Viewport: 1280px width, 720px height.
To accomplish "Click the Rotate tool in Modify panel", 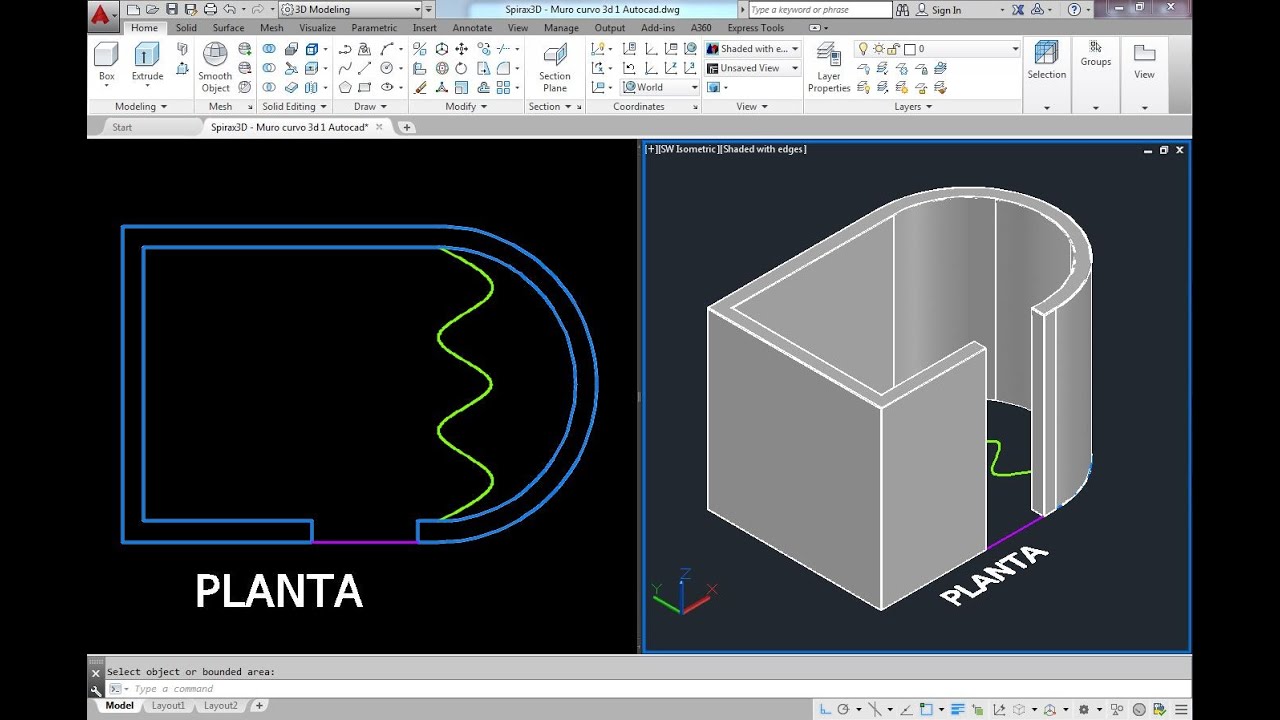I will (461, 68).
